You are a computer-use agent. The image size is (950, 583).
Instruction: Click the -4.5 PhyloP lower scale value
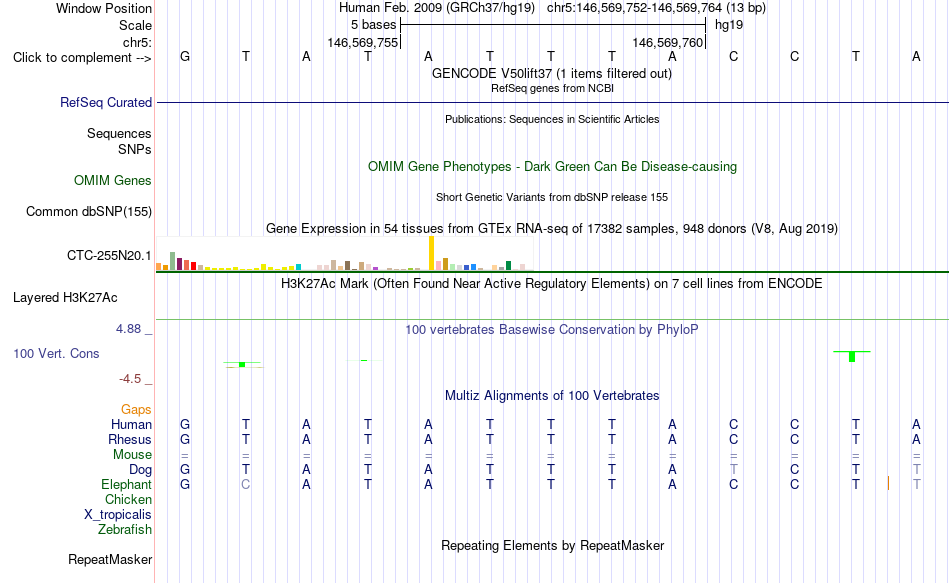(x=130, y=379)
